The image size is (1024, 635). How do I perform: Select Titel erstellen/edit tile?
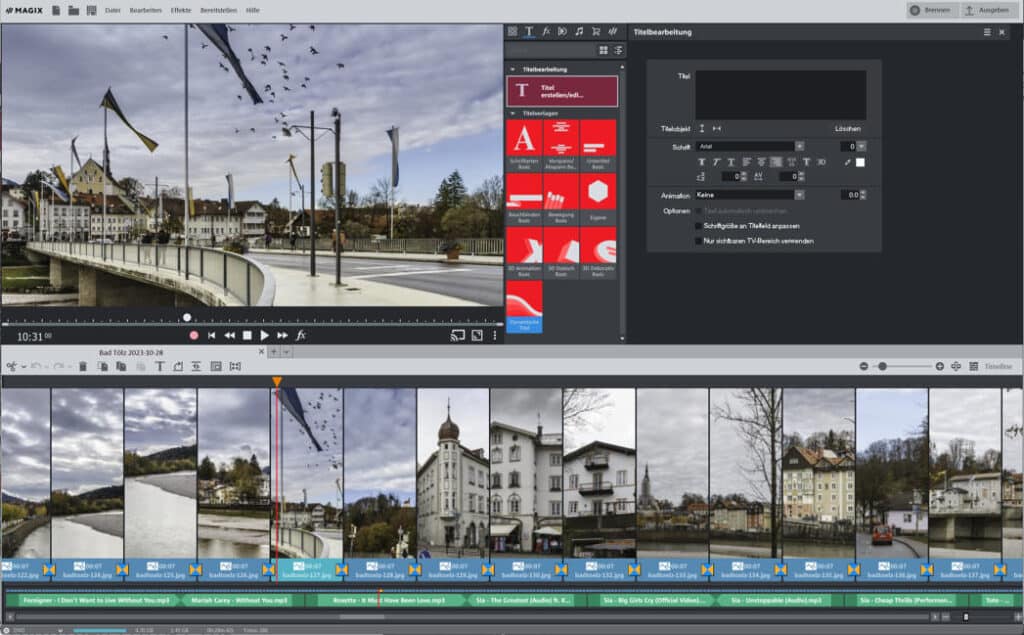coord(562,91)
